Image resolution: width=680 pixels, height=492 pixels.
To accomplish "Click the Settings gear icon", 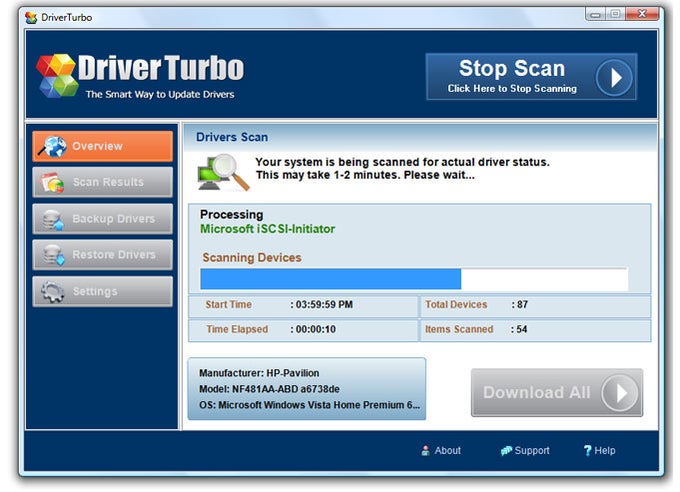I will point(53,292).
